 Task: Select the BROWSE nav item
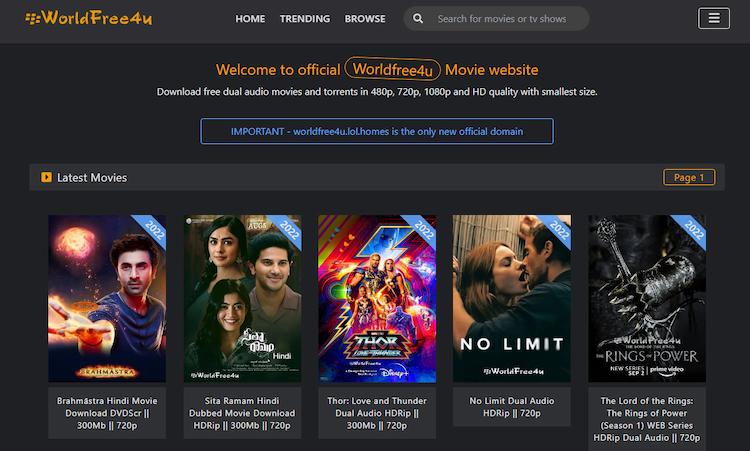pyautogui.click(x=365, y=18)
